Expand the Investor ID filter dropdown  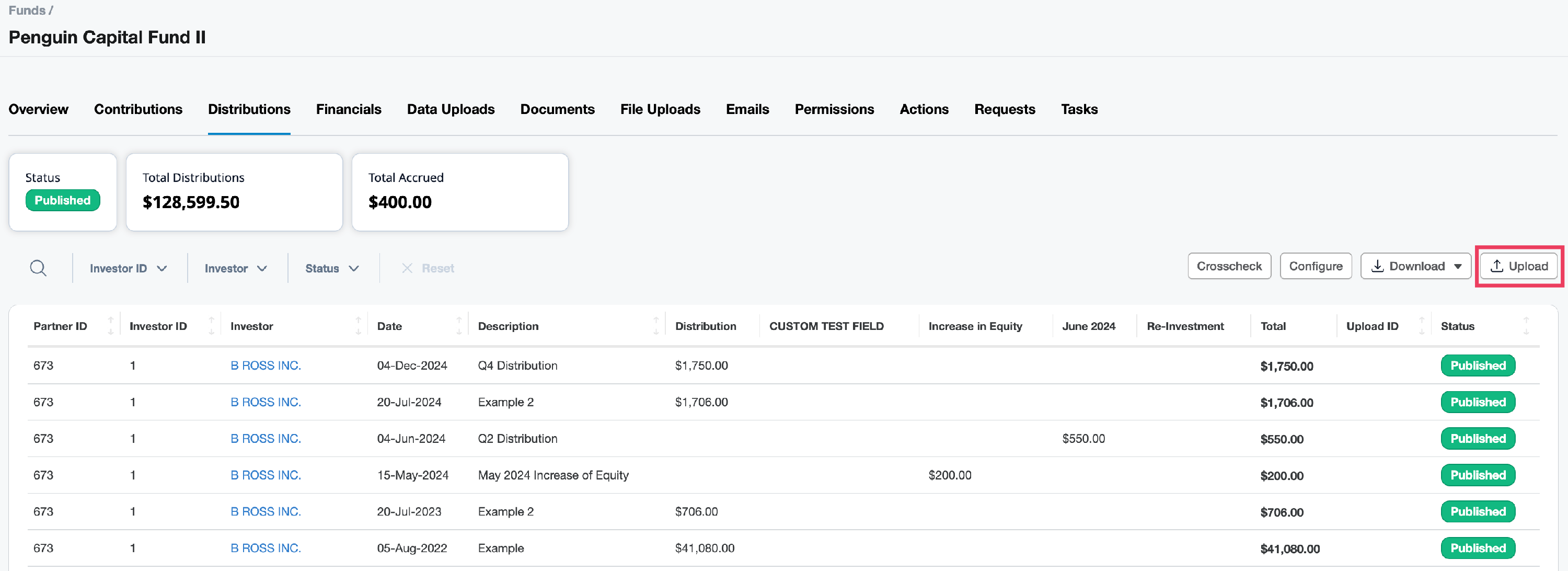point(128,268)
